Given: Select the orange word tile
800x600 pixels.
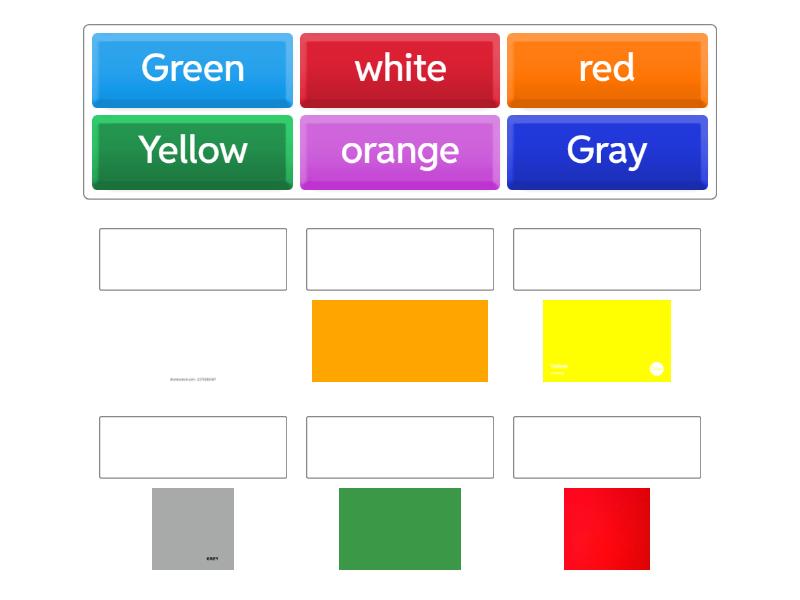Looking at the screenshot, I should 400,151.
